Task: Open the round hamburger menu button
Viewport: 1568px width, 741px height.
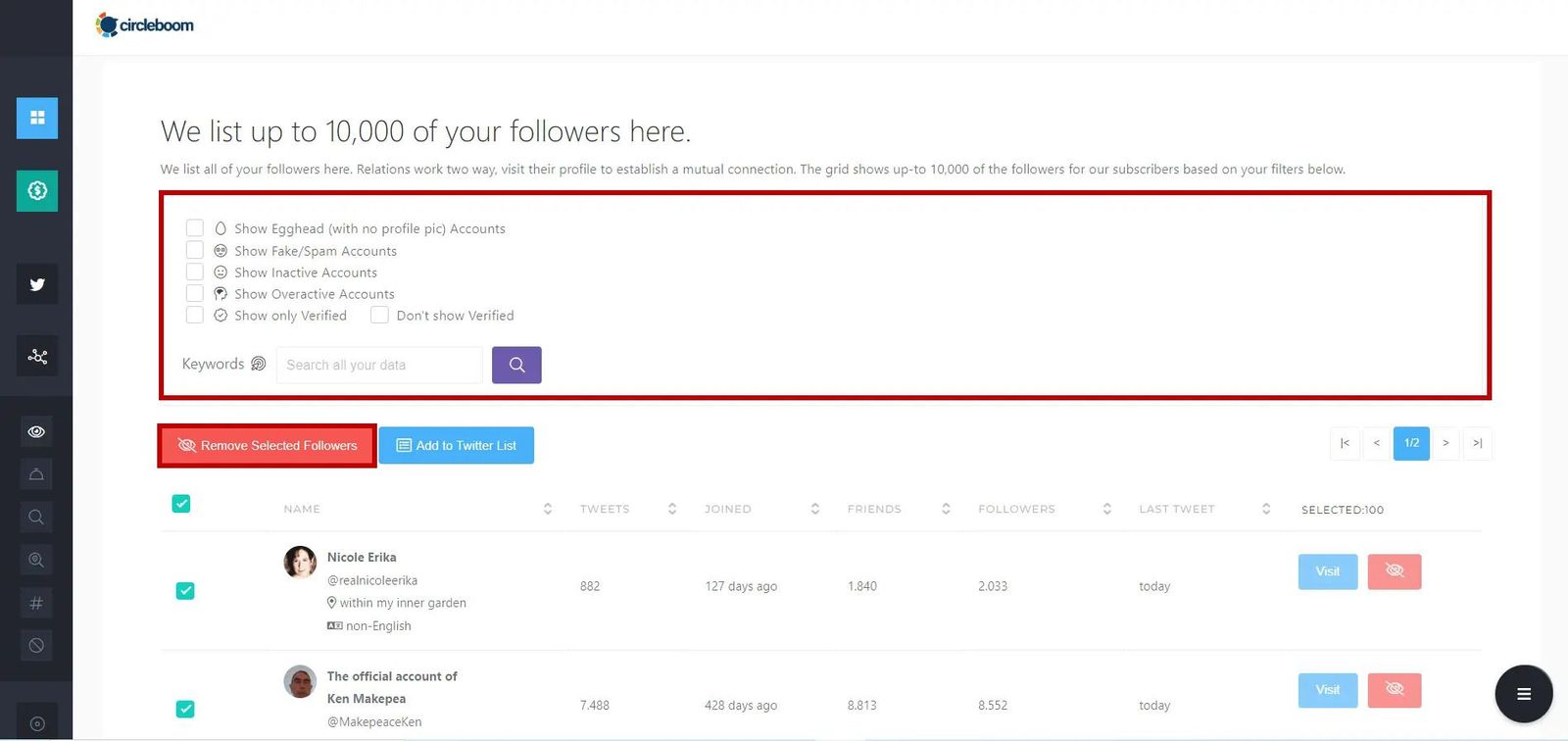Action: pyautogui.click(x=1523, y=694)
